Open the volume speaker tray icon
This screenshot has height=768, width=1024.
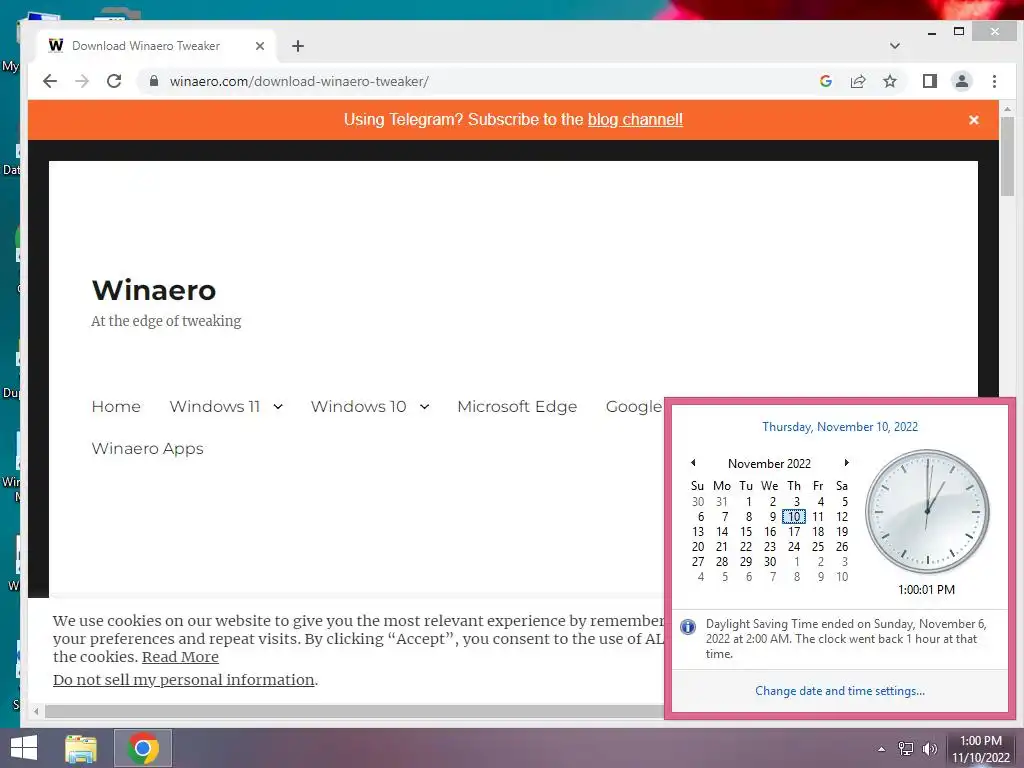click(x=930, y=749)
